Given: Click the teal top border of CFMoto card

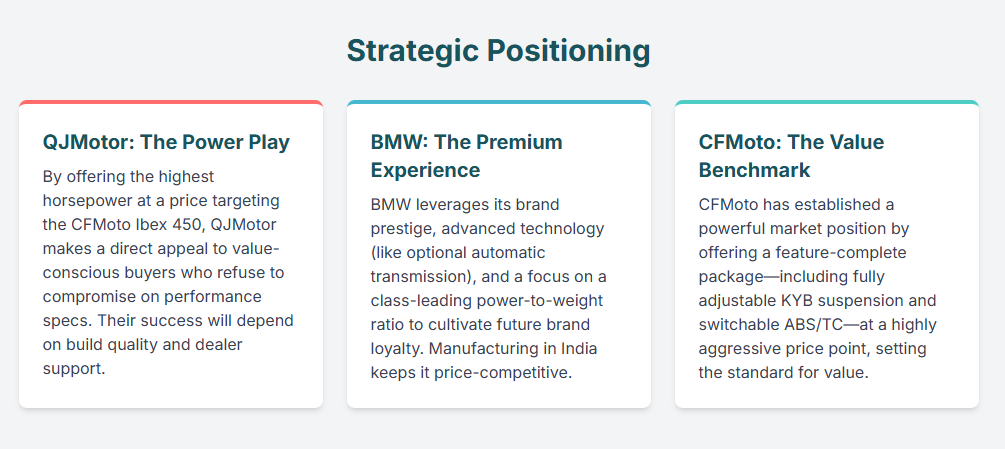Looking at the screenshot, I should click(827, 102).
